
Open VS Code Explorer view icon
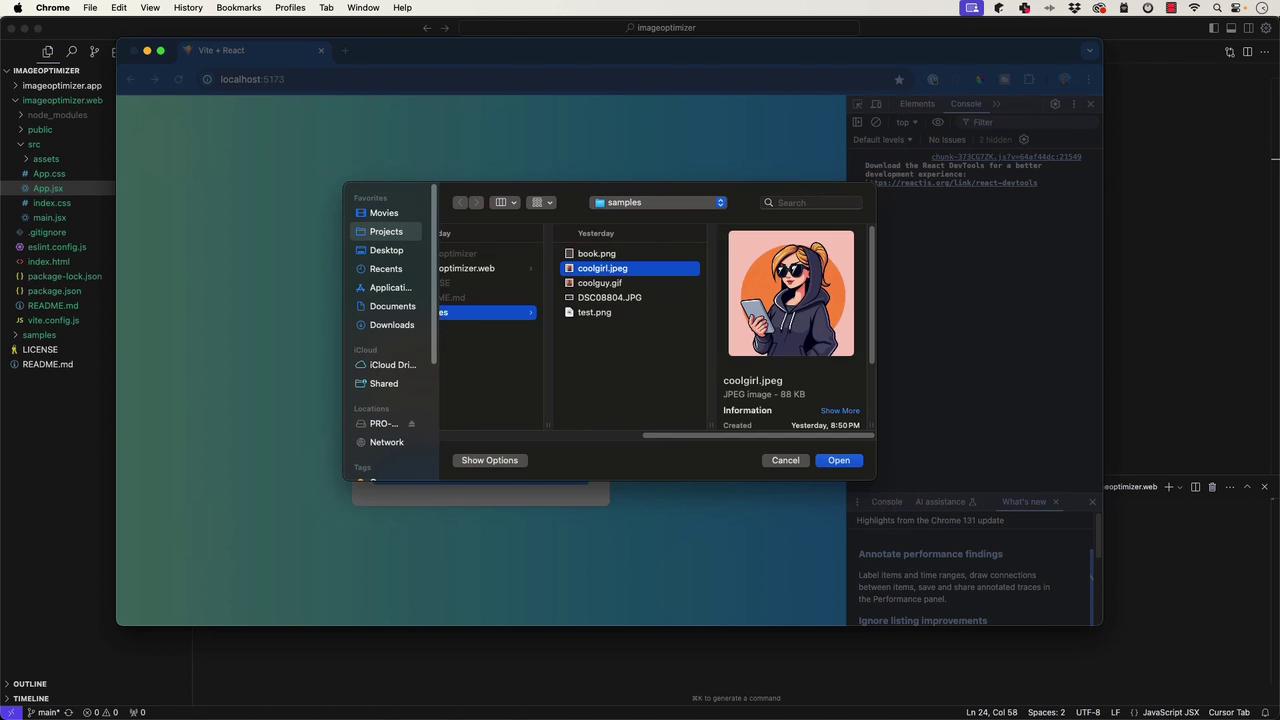point(47,52)
